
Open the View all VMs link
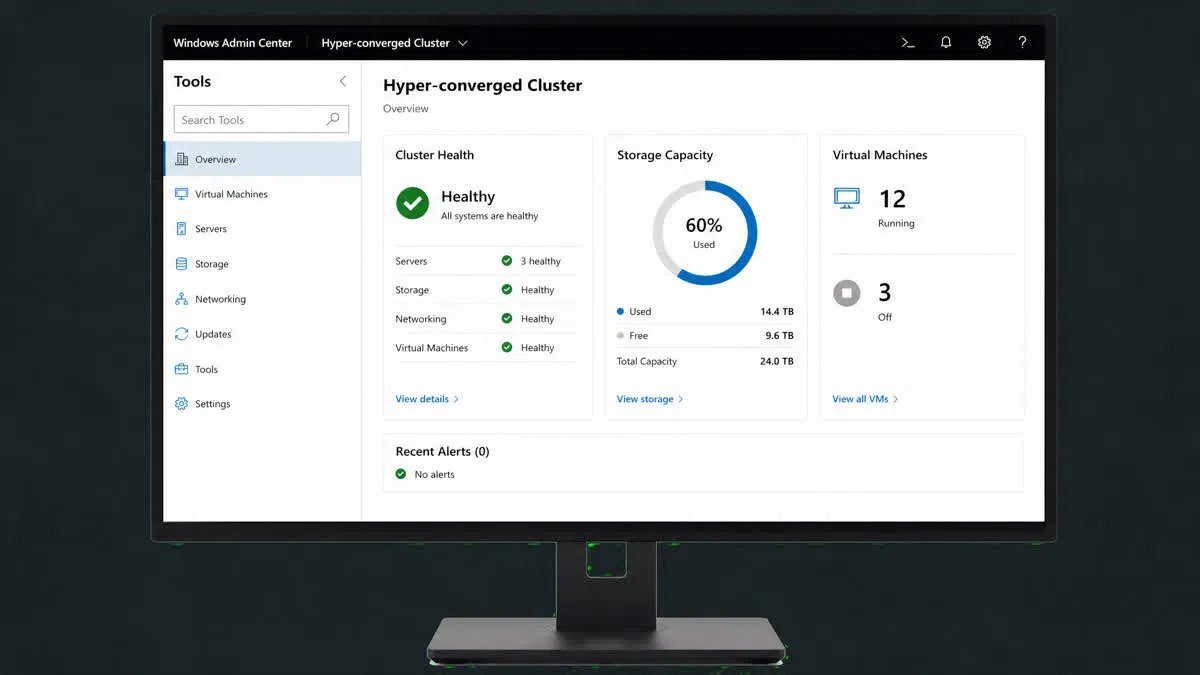[x=865, y=399]
